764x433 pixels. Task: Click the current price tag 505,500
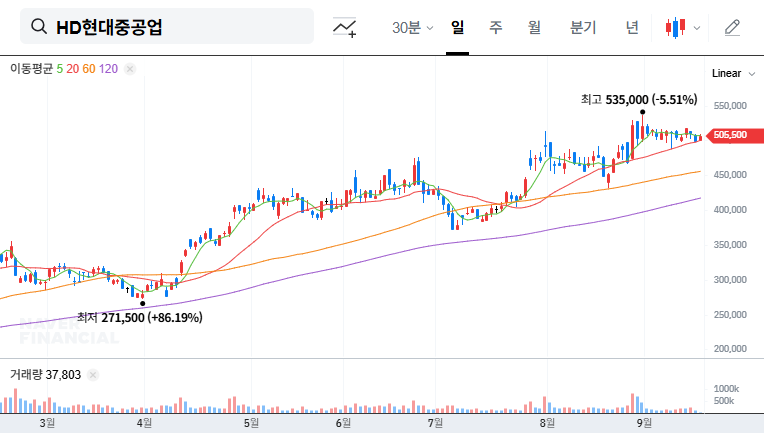tap(735, 135)
